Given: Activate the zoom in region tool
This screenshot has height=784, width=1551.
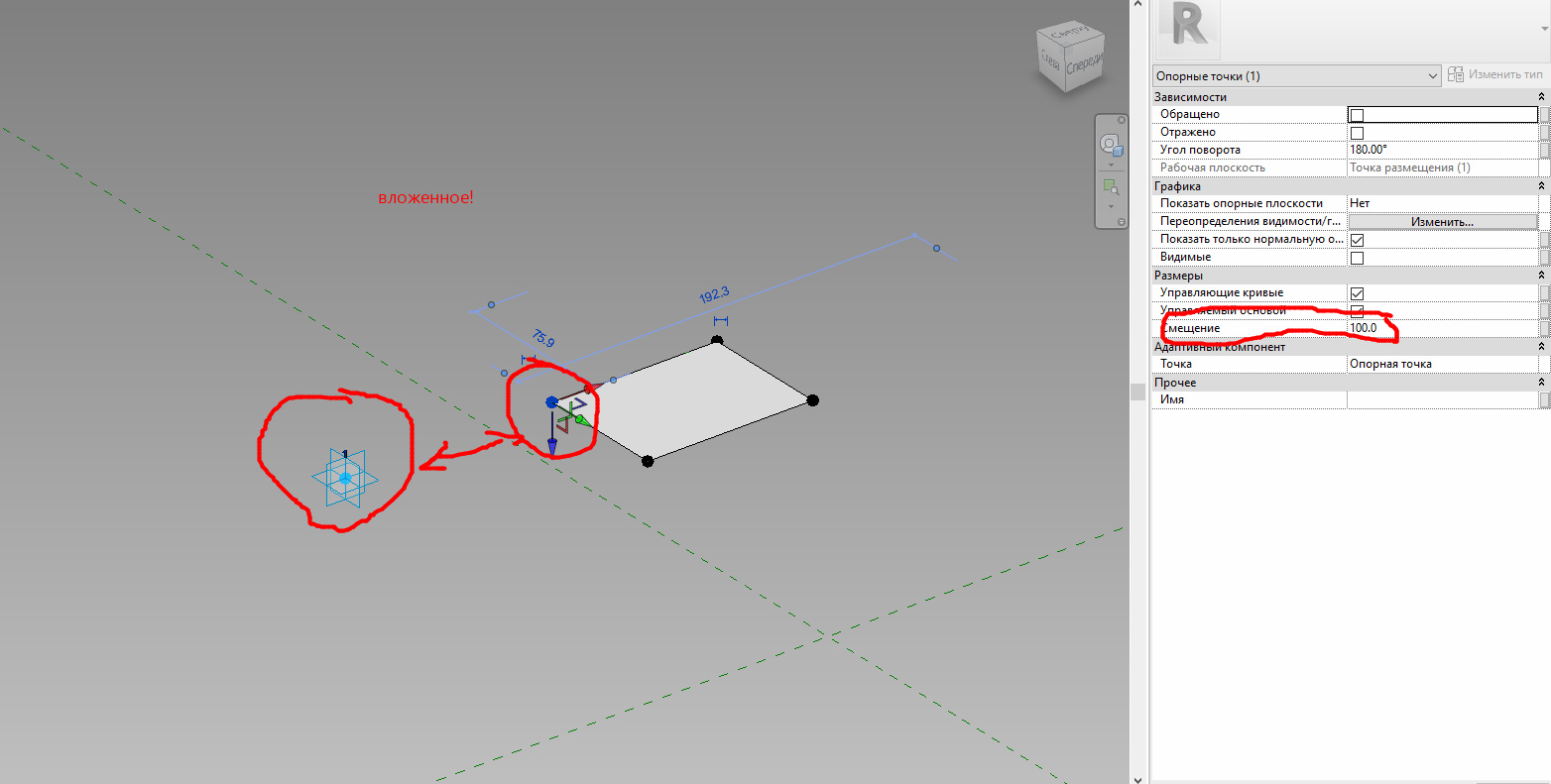Looking at the screenshot, I should 1111,185.
